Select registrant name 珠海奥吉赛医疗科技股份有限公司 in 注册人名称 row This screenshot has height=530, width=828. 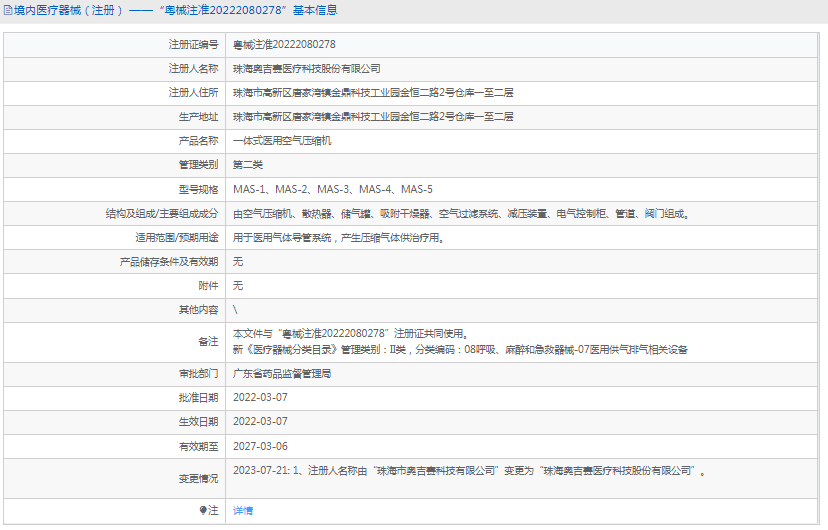pyautogui.click(x=307, y=69)
